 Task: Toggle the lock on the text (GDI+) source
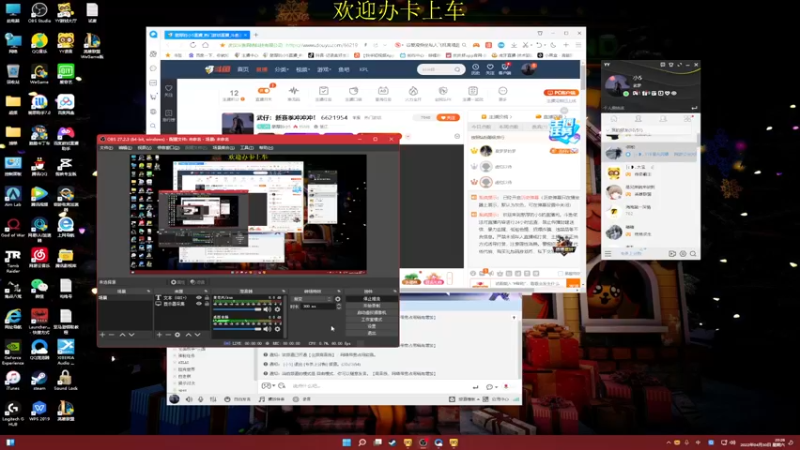pos(207,297)
